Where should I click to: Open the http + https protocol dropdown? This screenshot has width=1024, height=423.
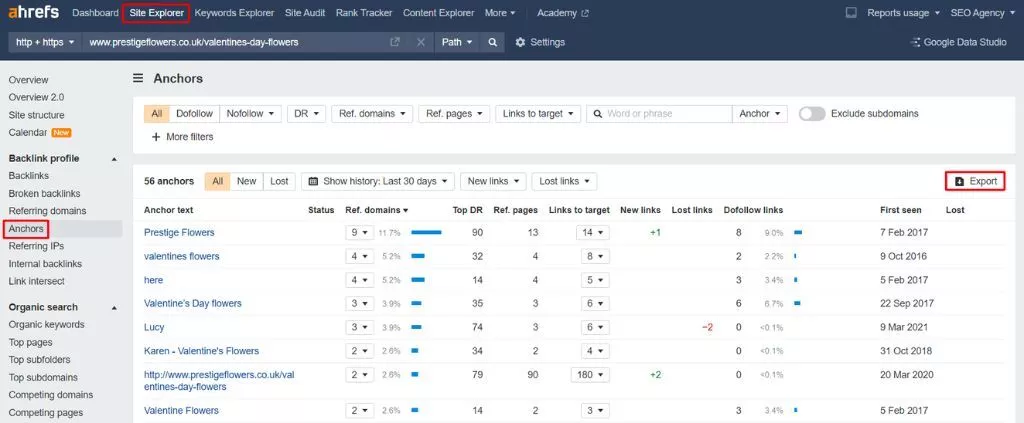(44, 42)
